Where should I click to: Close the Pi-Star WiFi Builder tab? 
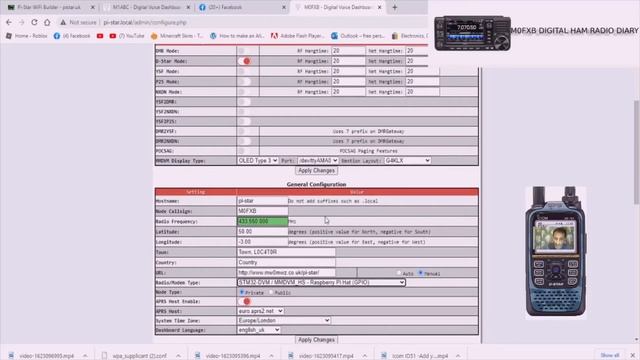coord(93,7)
